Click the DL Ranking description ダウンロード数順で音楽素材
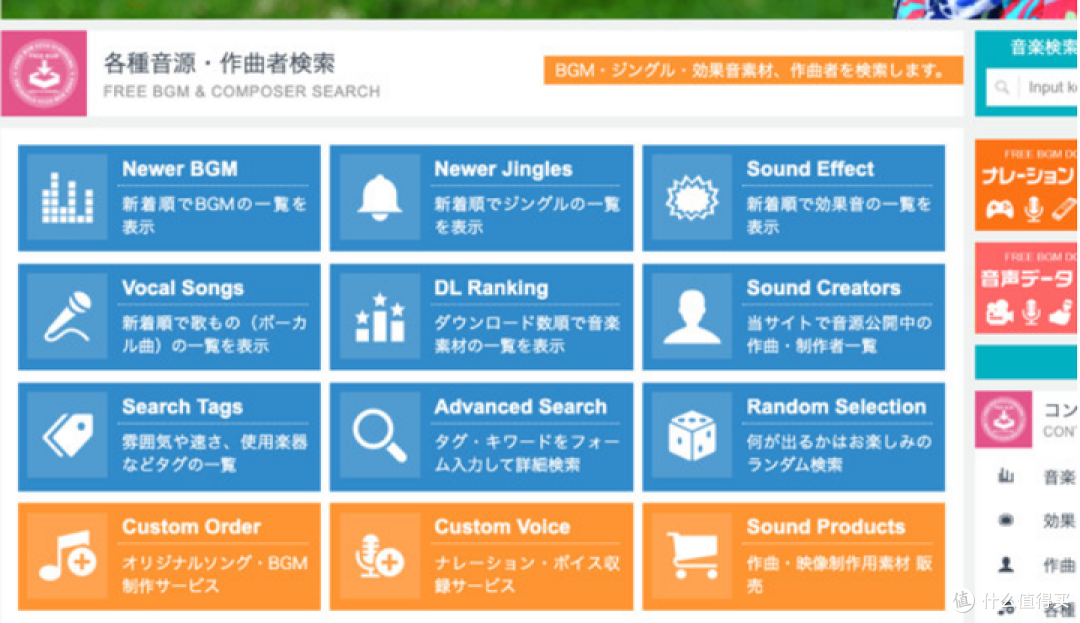Viewport: 1080px width, 623px height. [527, 334]
